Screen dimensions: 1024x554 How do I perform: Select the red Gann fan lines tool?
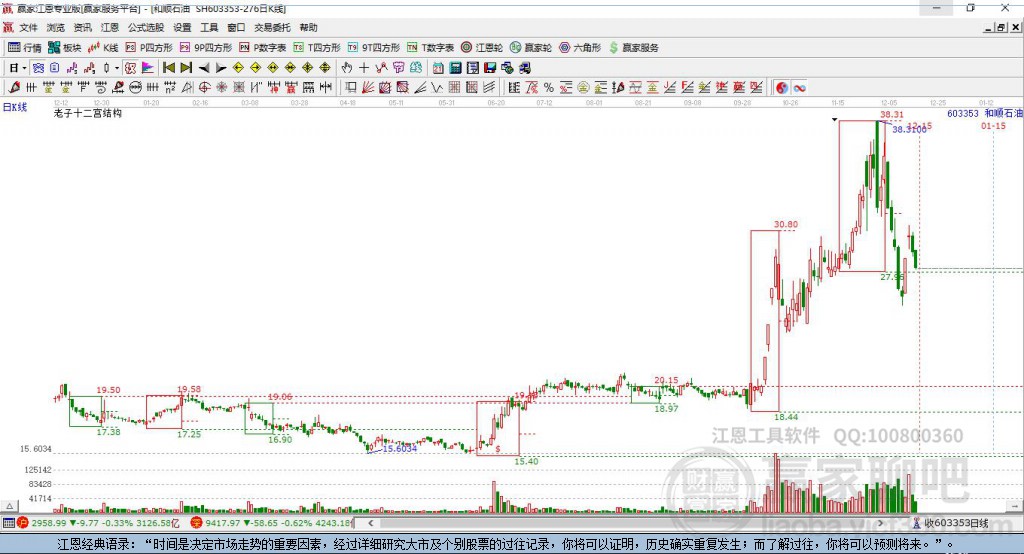click(x=368, y=88)
